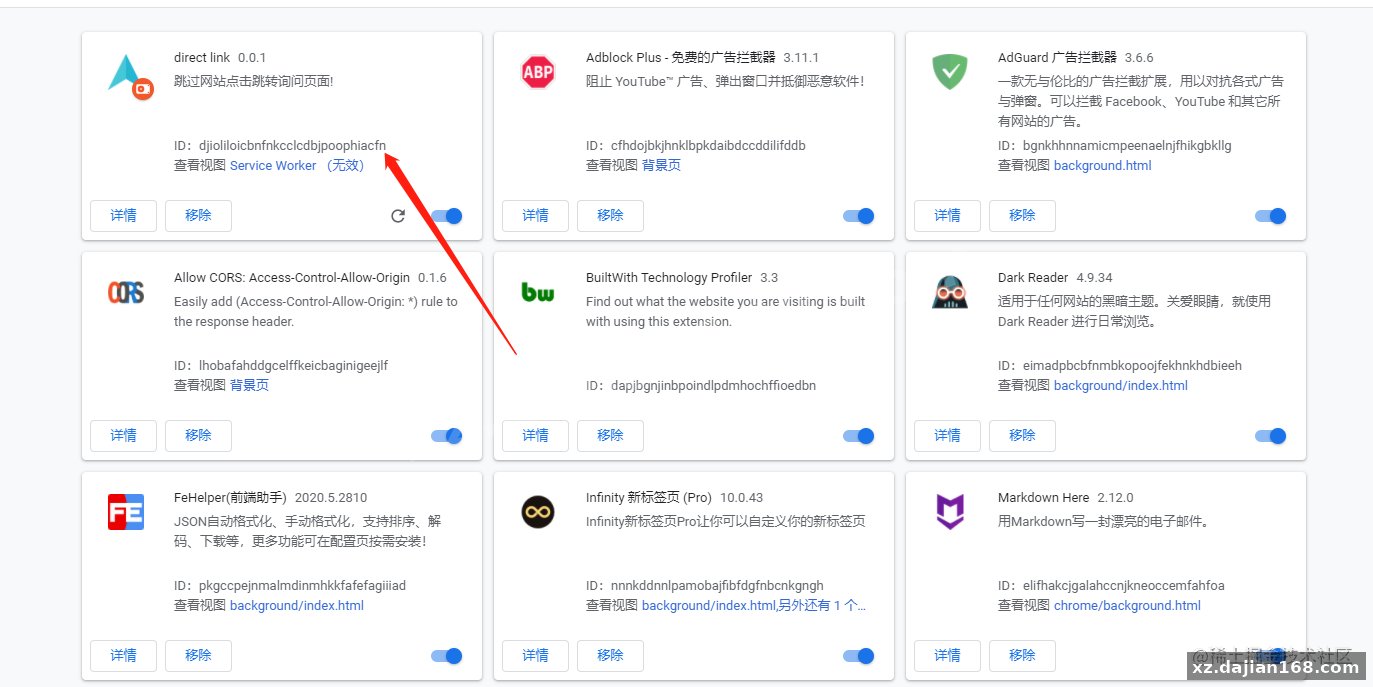The image size is (1373, 687).
Task: Remove Dark Reader extension
Action: [x=1022, y=436]
